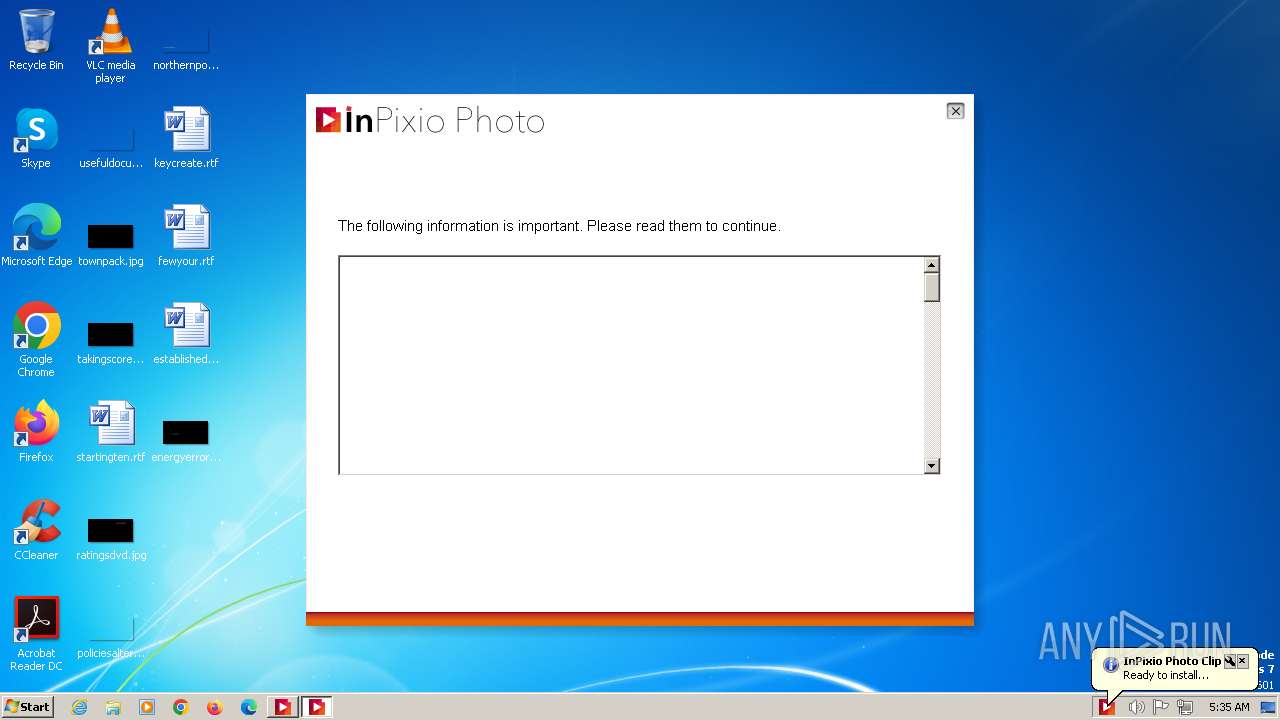Image resolution: width=1280 pixels, height=720 pixels.
Task: Select the Google Chrome desktop shortcut
Action: [x=36, y=340]
